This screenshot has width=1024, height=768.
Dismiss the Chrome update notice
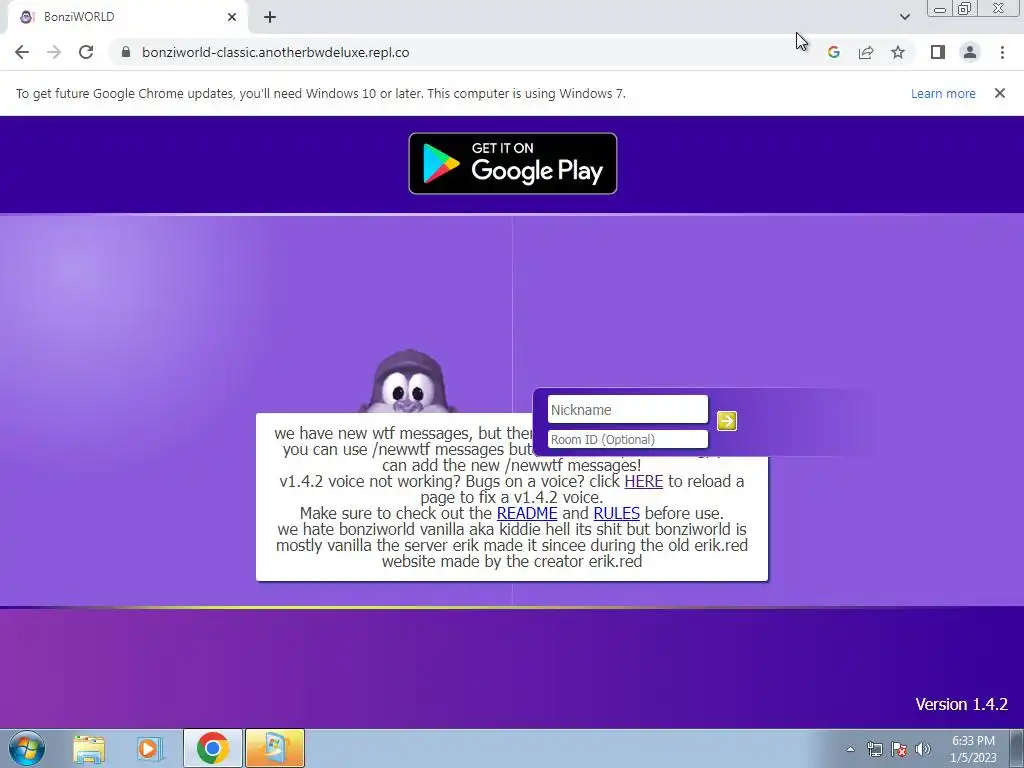click(x=1000, y=93)
